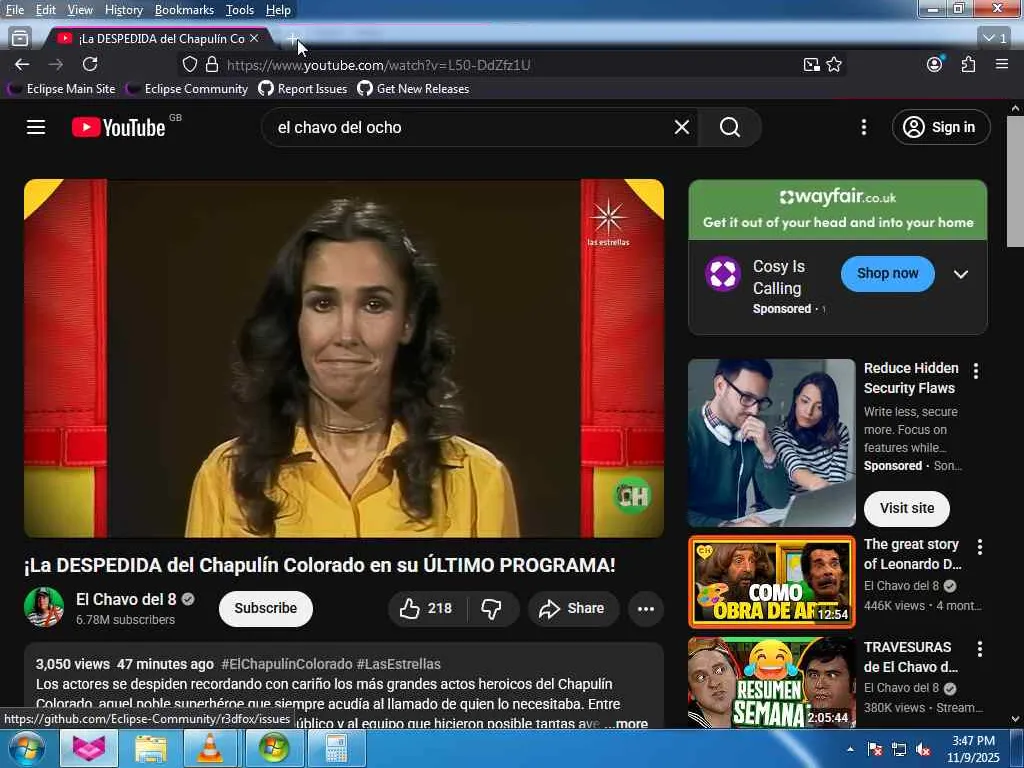Click the #LasEstrellas hashtag

point(398,664)
